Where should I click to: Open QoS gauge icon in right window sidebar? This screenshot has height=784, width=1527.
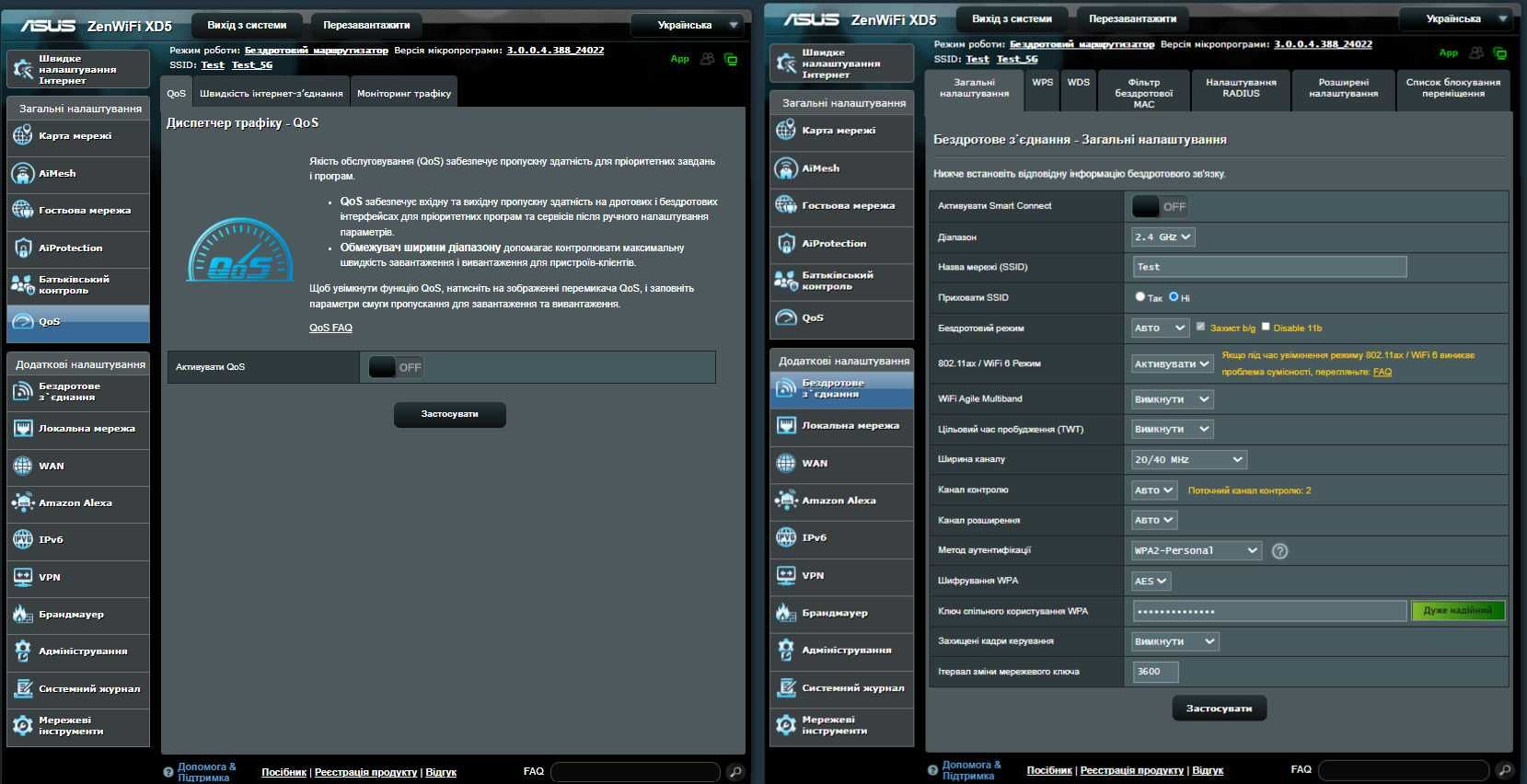coord(786,318)
